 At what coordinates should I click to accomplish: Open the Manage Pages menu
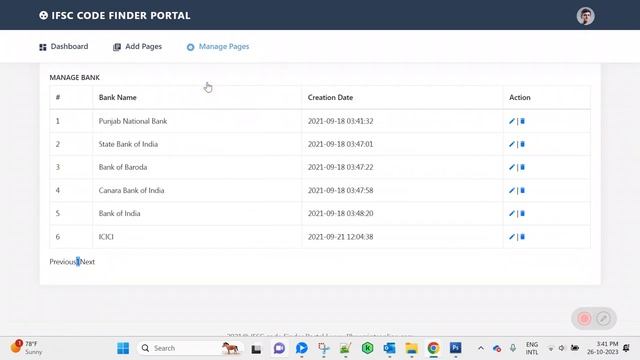click(x=218, y=47)
